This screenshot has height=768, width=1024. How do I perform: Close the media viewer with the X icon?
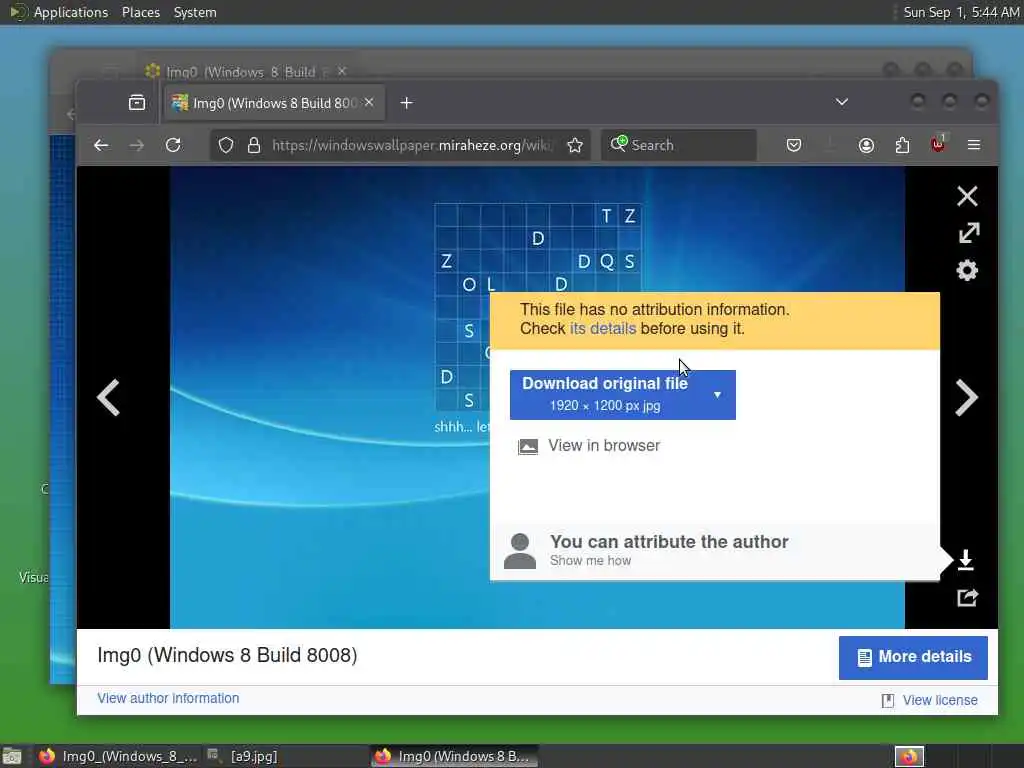(967, 196)
